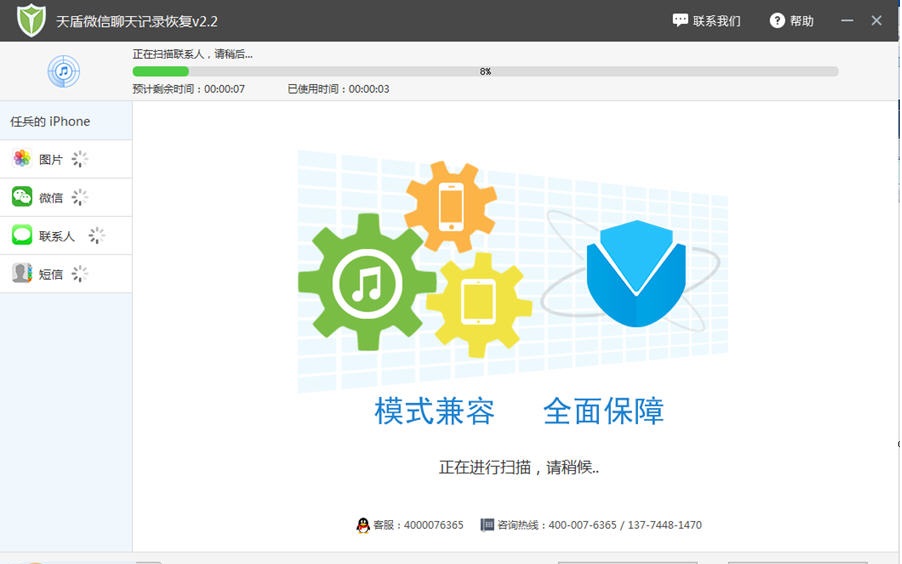Click the loading spinner beside 微信

click(x=79, y=197)
